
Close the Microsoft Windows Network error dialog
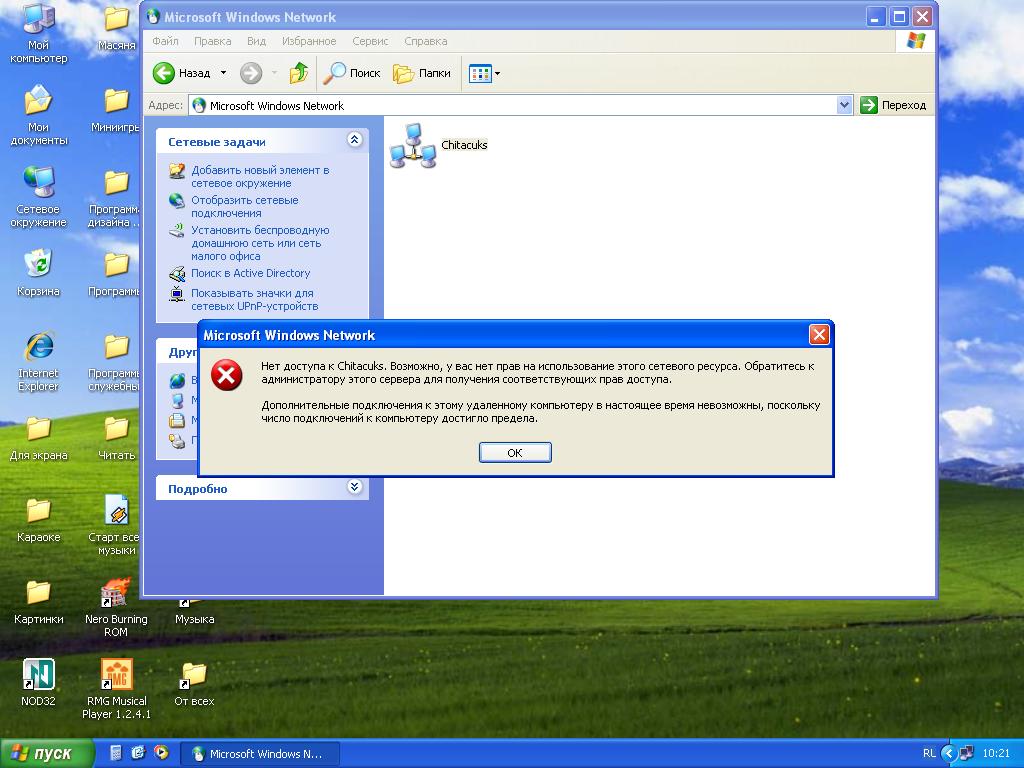click(819, 335)
